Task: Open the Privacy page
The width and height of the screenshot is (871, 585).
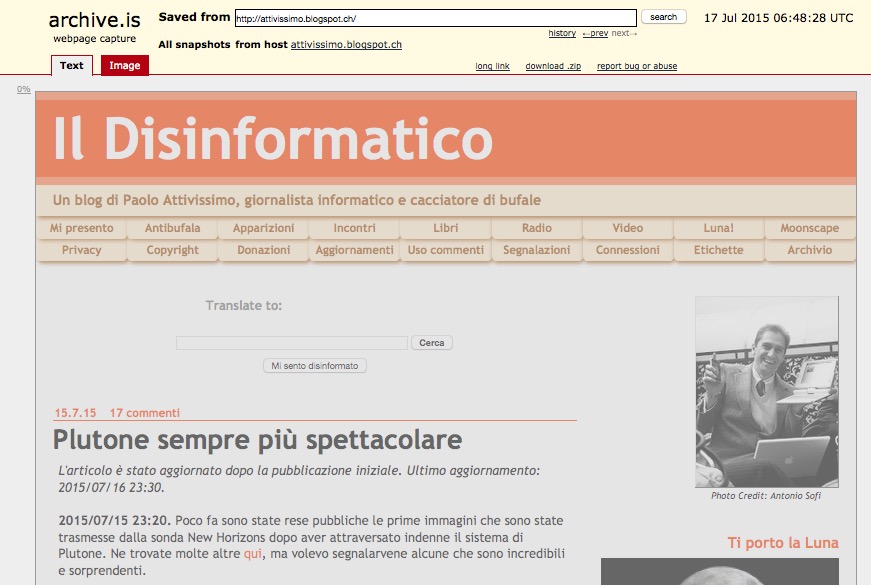Action: 82,250
